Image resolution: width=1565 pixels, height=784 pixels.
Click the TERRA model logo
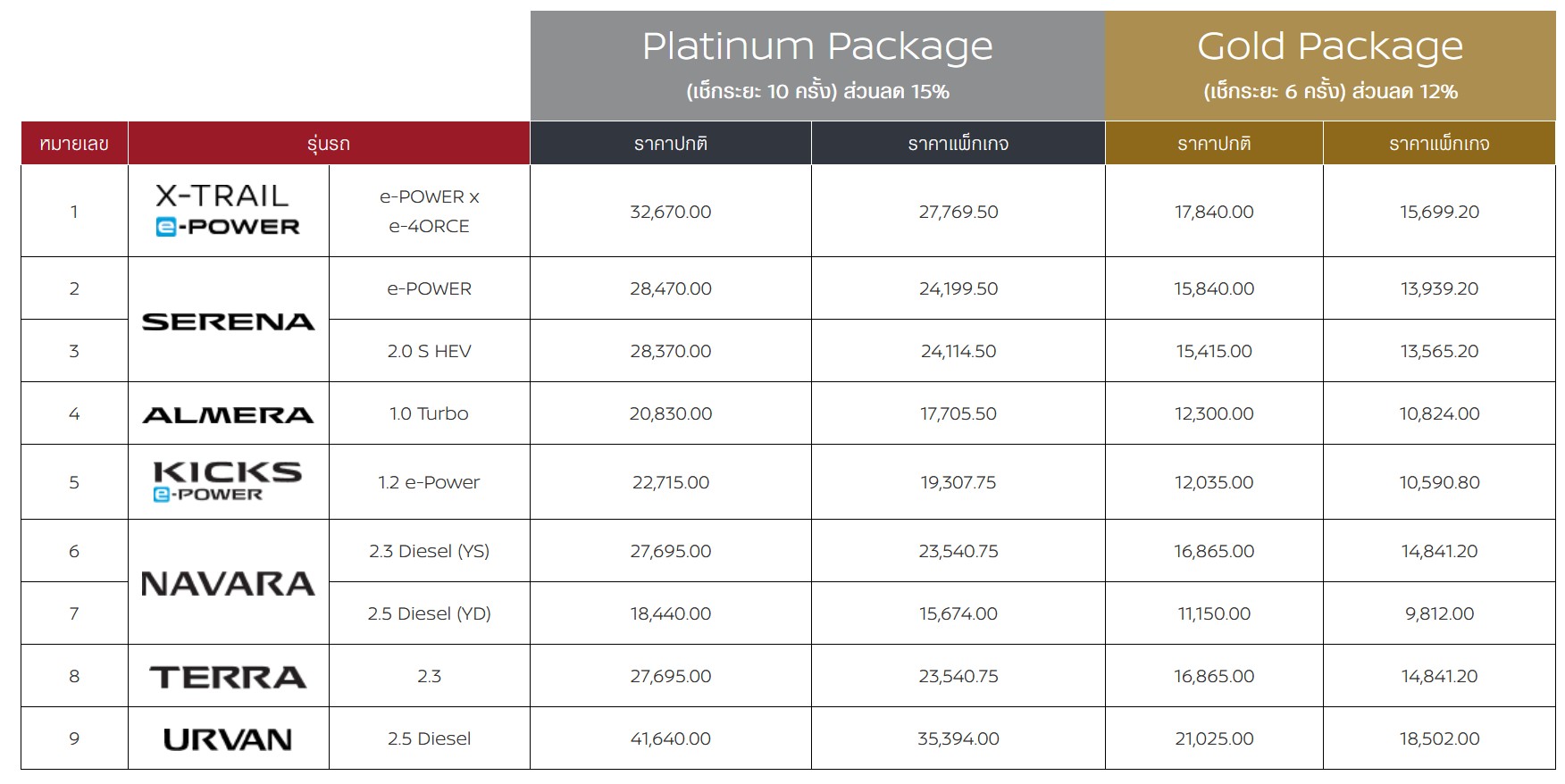pos(228,677)
